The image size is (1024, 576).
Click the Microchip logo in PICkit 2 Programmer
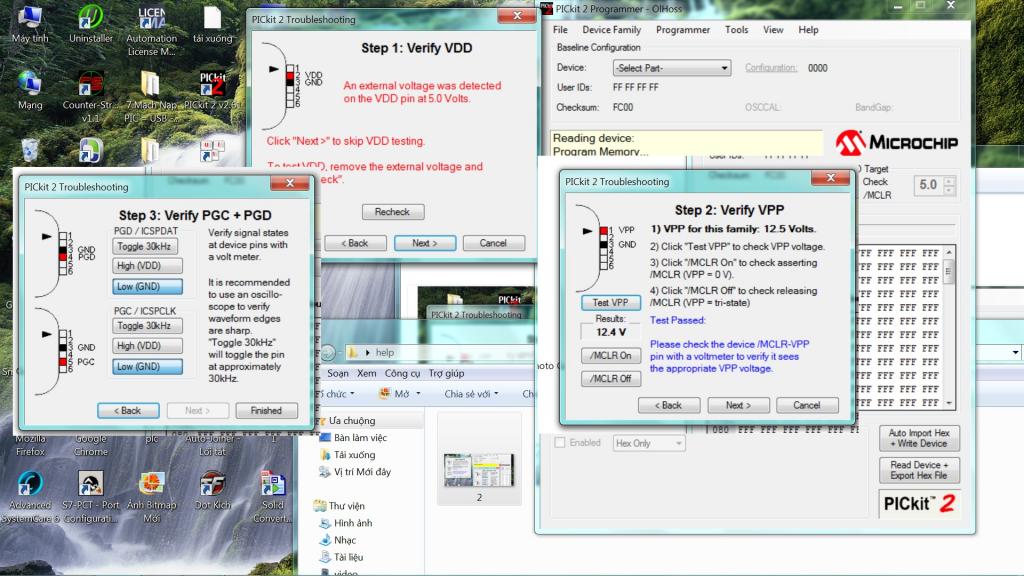pos(896,142)
